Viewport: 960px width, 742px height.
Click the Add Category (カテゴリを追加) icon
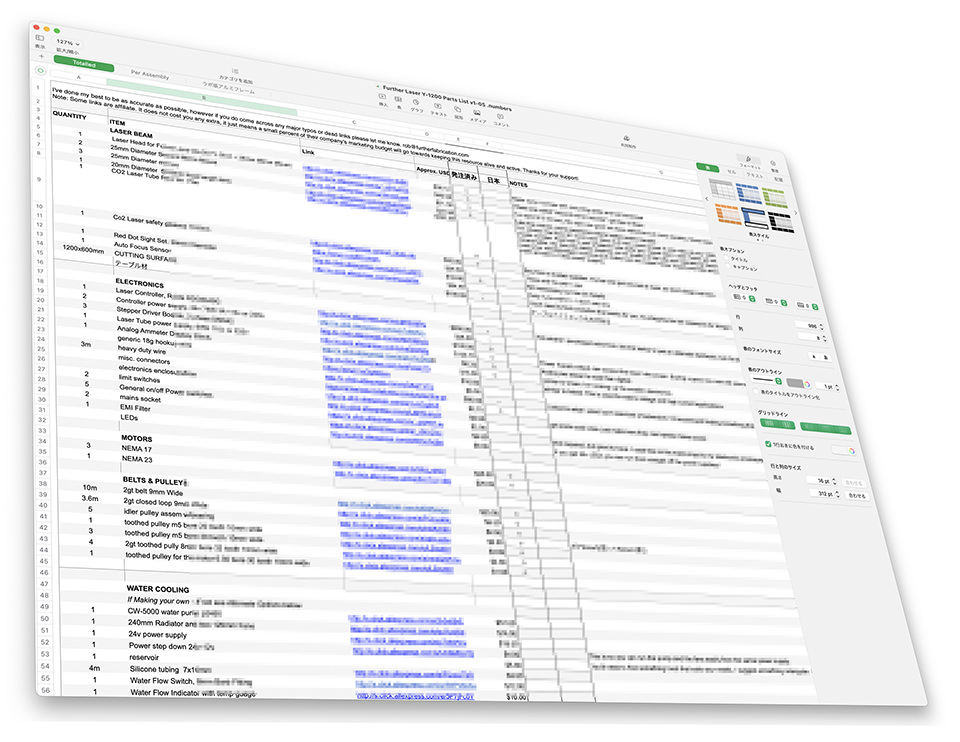point(235,71)
